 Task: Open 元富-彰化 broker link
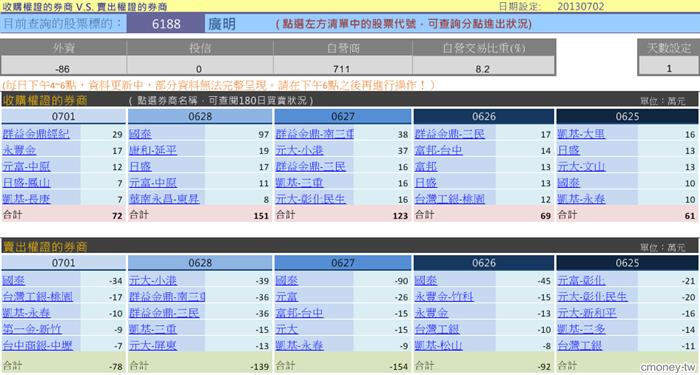coord(581,280)
